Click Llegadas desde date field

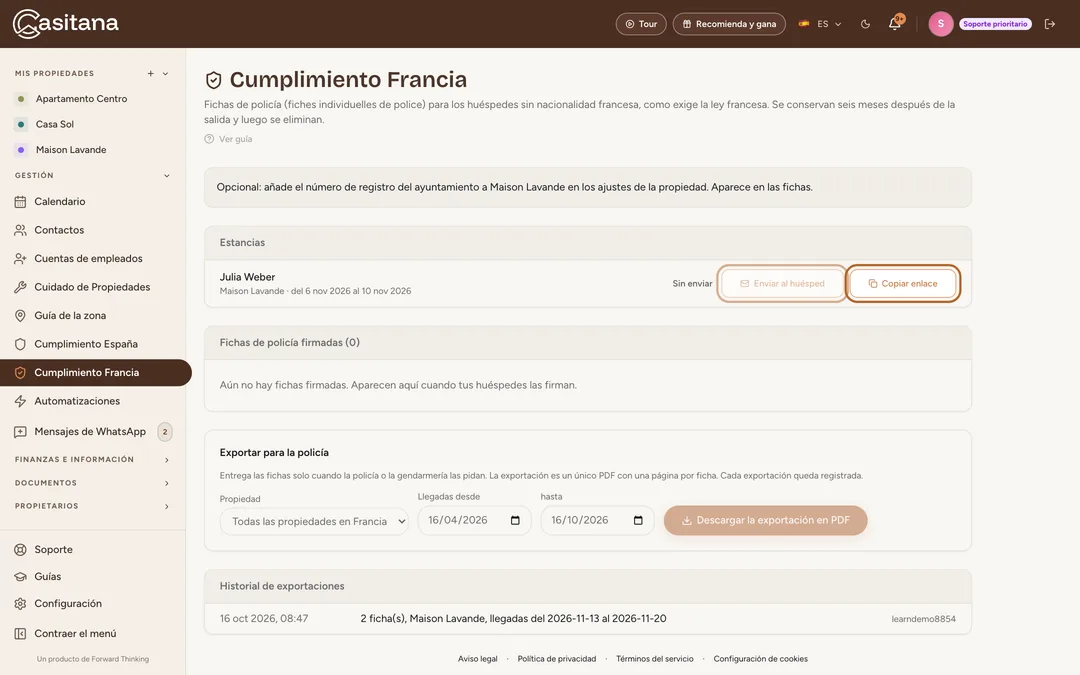475,521
